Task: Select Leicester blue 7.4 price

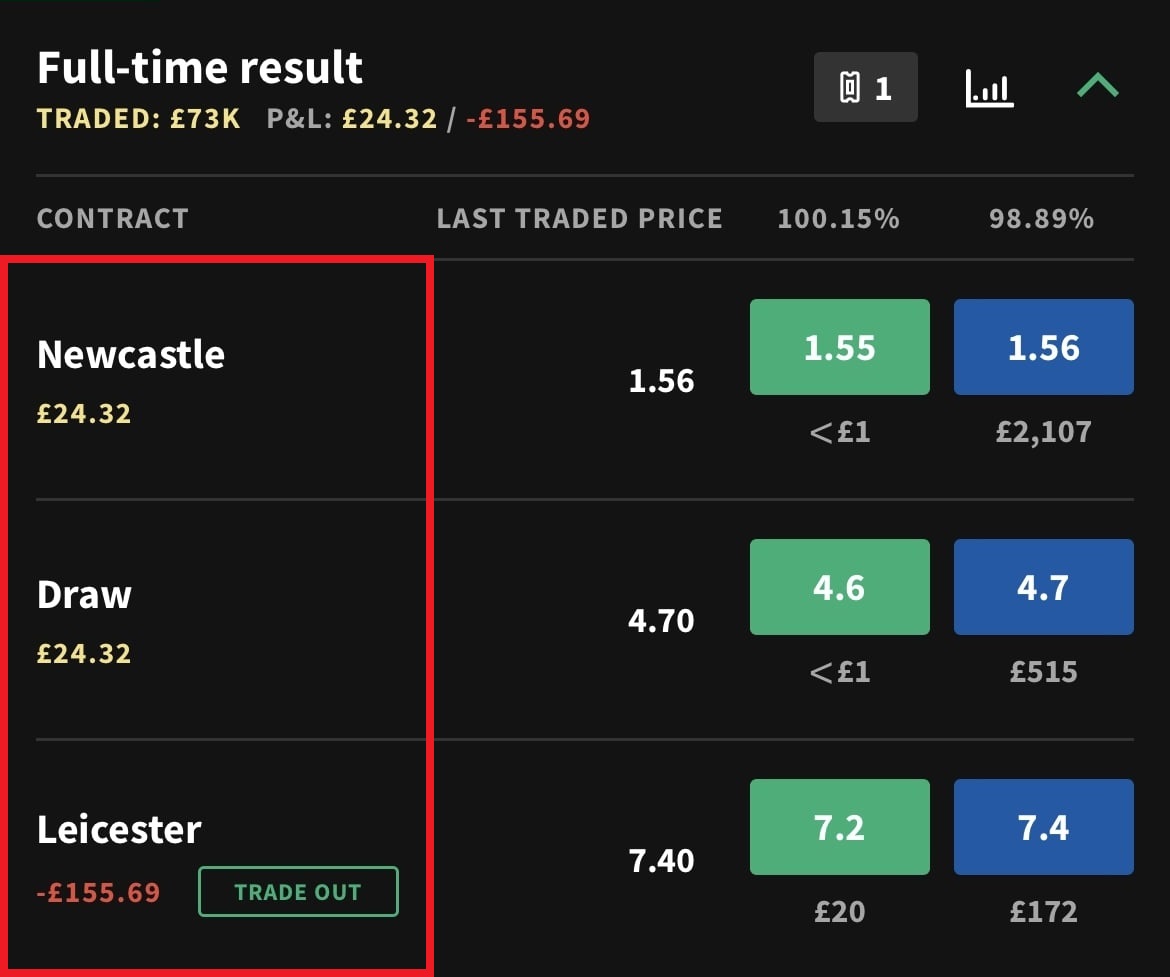Action: [1044, 827]
